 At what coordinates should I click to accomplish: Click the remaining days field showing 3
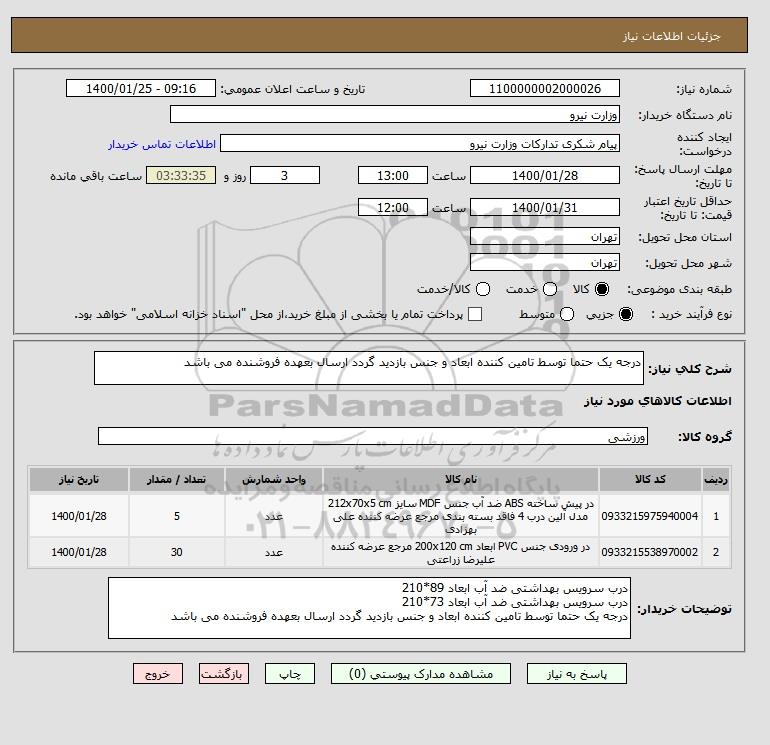coord(285,175)
